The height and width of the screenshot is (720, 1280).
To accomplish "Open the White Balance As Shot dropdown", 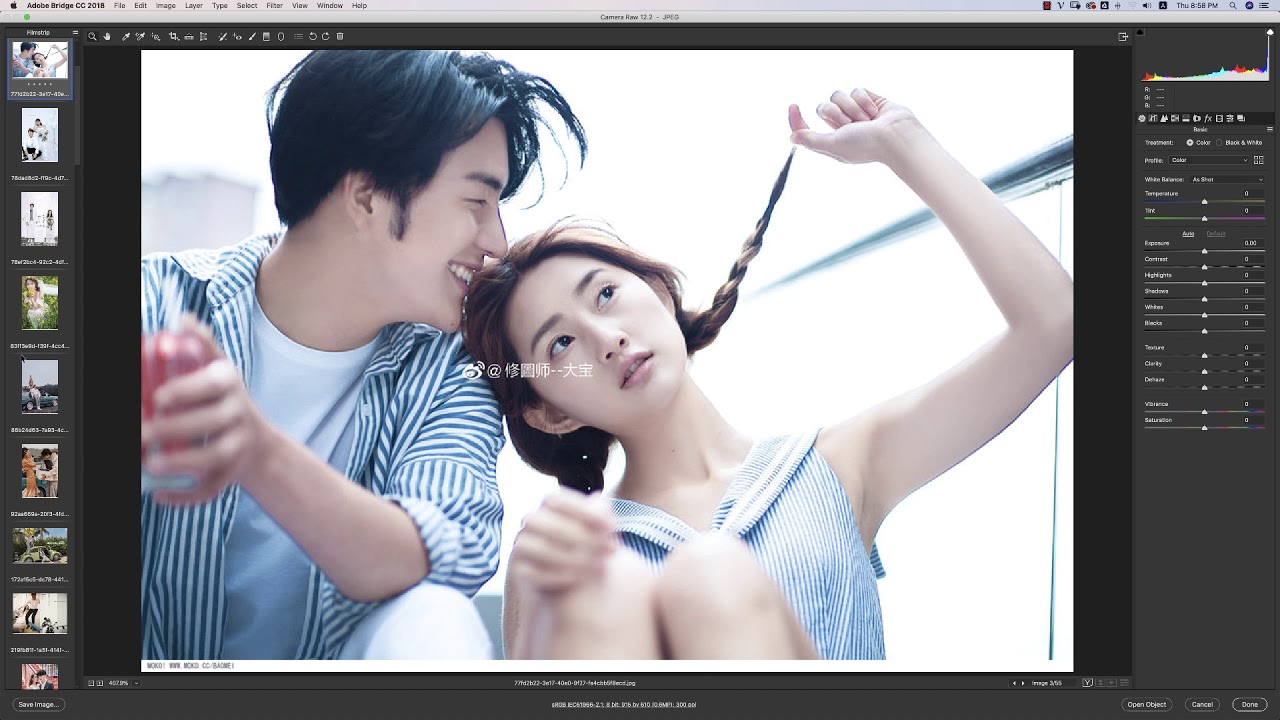I will pos(1227,179).
